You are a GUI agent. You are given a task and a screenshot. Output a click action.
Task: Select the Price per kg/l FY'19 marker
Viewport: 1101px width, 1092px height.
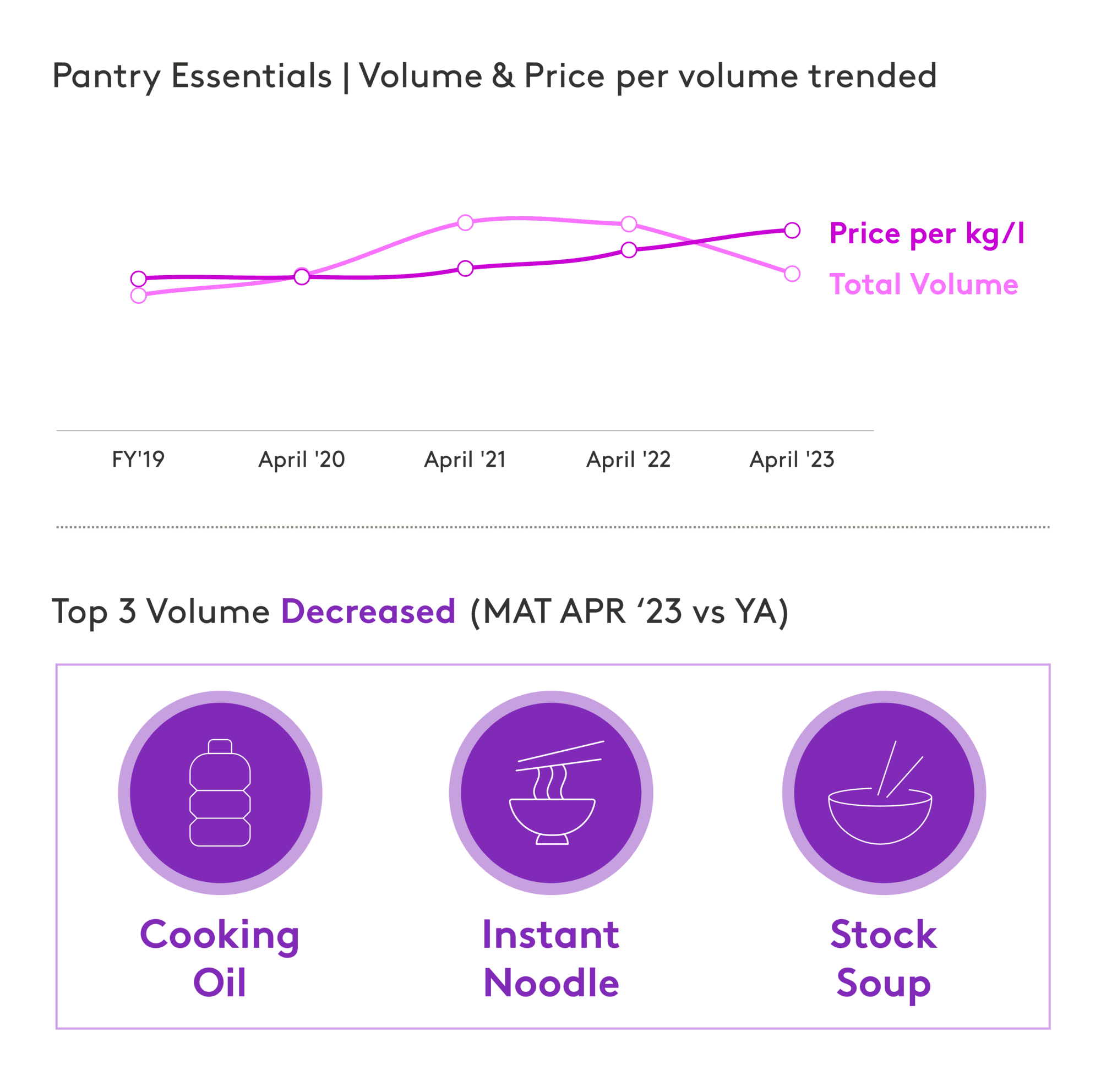click(139, 279)
